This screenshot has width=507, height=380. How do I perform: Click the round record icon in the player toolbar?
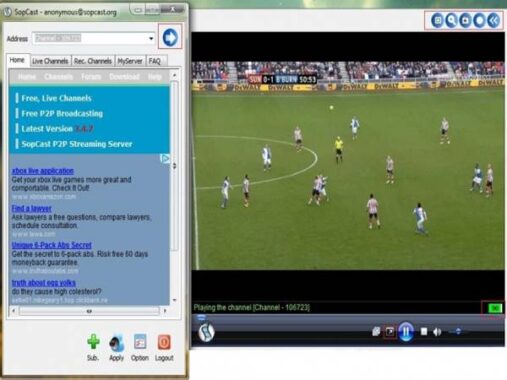(480, 20)
